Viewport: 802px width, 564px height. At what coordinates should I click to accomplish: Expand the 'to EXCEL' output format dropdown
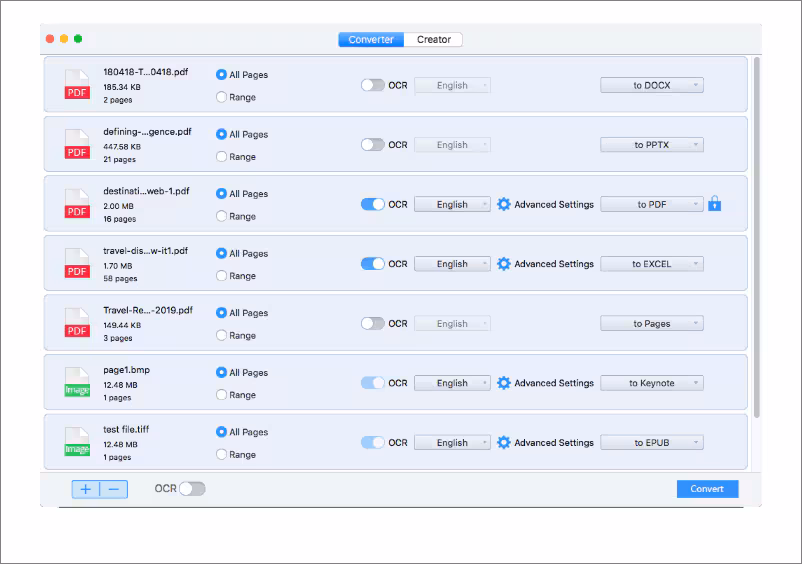point(652,264)
